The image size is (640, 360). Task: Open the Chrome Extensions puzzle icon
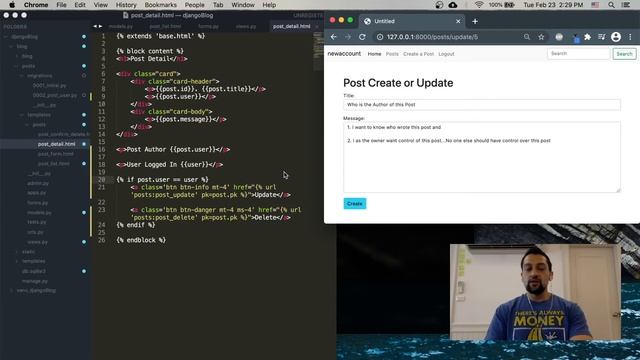(x=587, y=37)
